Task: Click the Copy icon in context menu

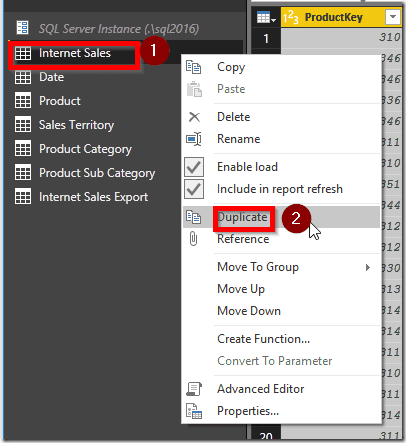Action: (194, 67)
